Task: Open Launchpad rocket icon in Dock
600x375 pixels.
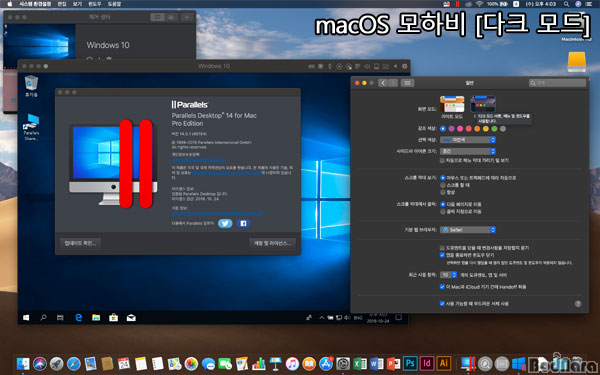Action: pyautogui.click(x=57, y=364)
